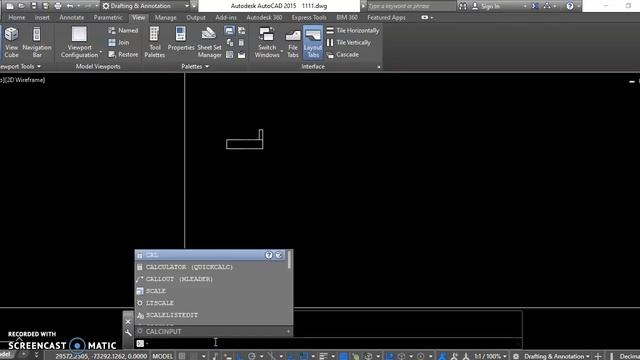Expand the CALCINPUT suggestion arrow

tap(288, 331)
